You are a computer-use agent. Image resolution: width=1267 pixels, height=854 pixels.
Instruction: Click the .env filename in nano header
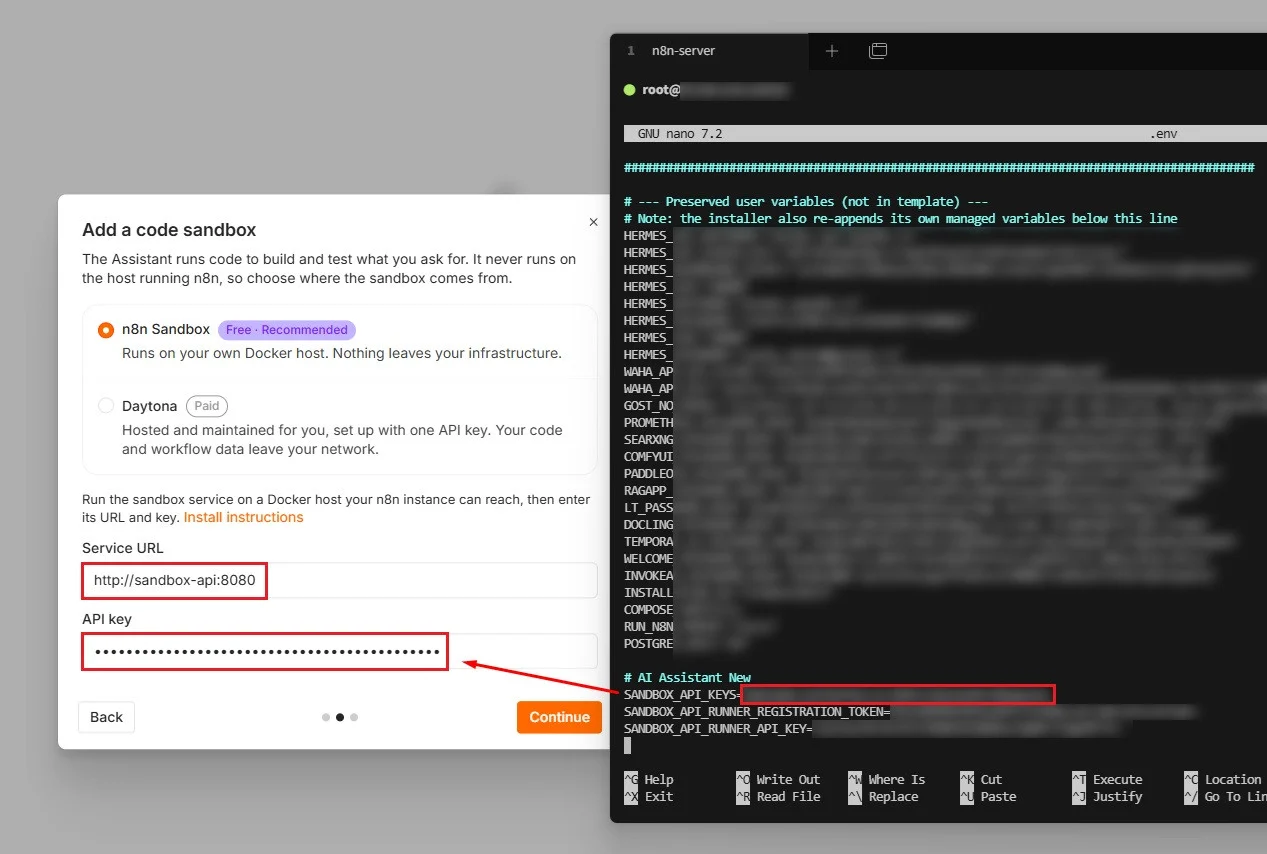(1163, 133)
